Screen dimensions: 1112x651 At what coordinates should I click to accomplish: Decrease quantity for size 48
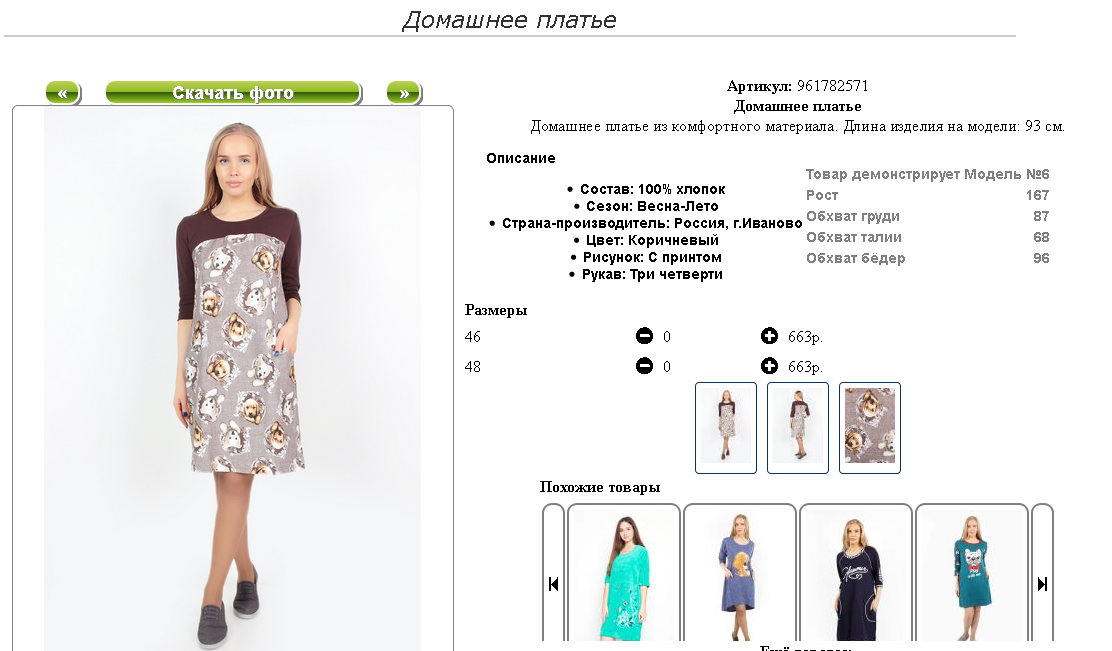[x=644, y=366]
